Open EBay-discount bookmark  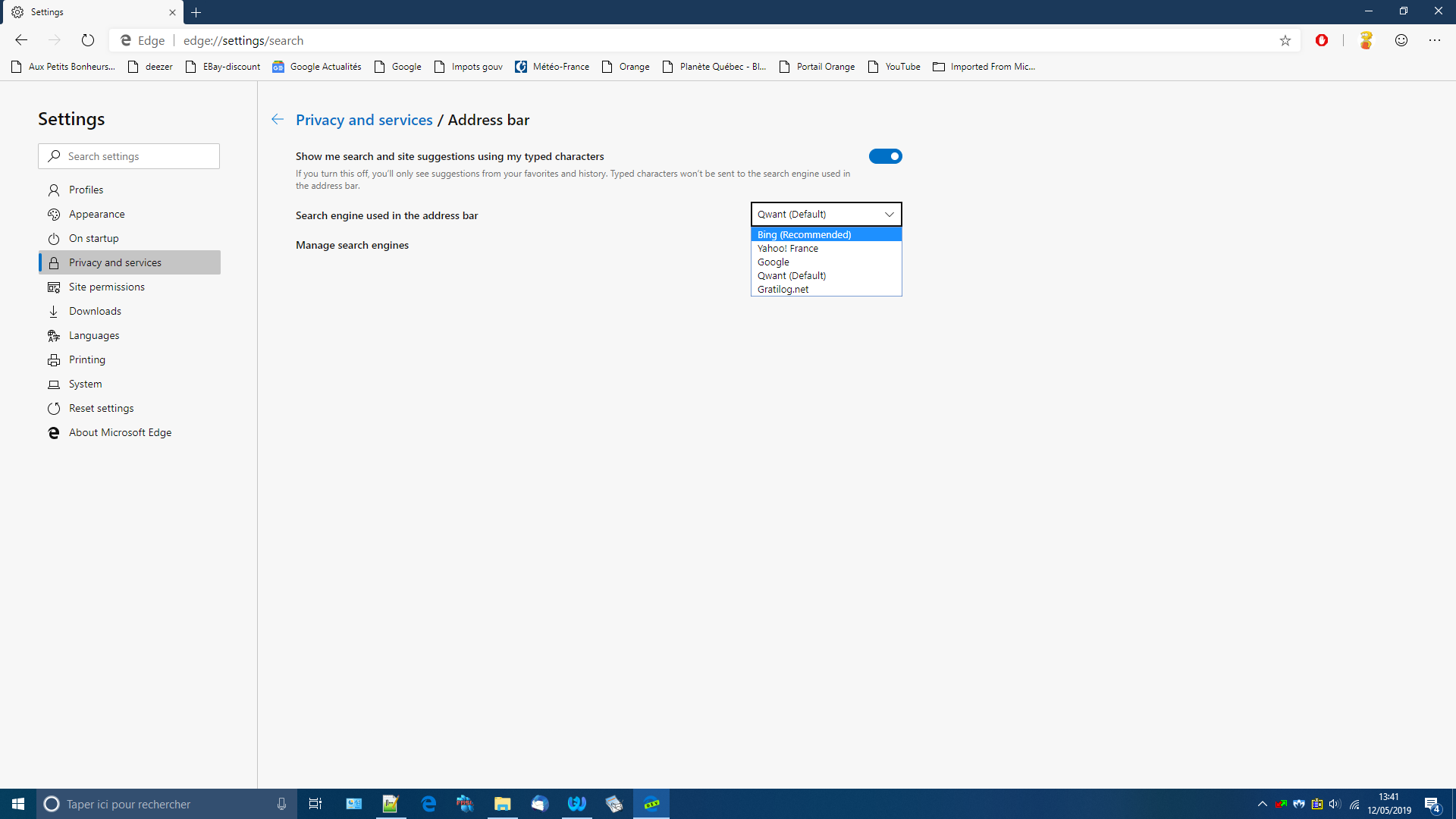point(223,67)
